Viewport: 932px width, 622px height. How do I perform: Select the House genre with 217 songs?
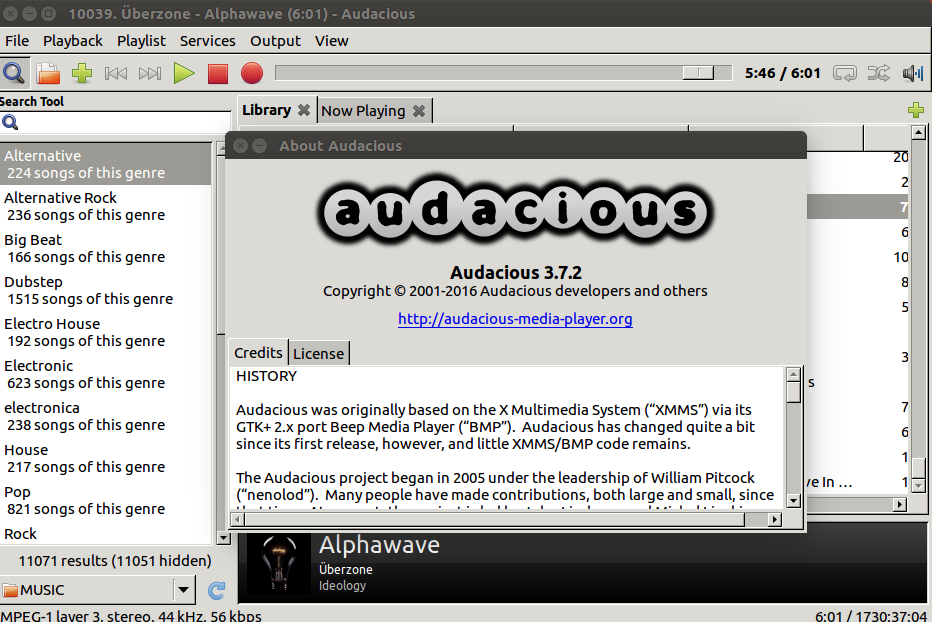tap(105, 458)
